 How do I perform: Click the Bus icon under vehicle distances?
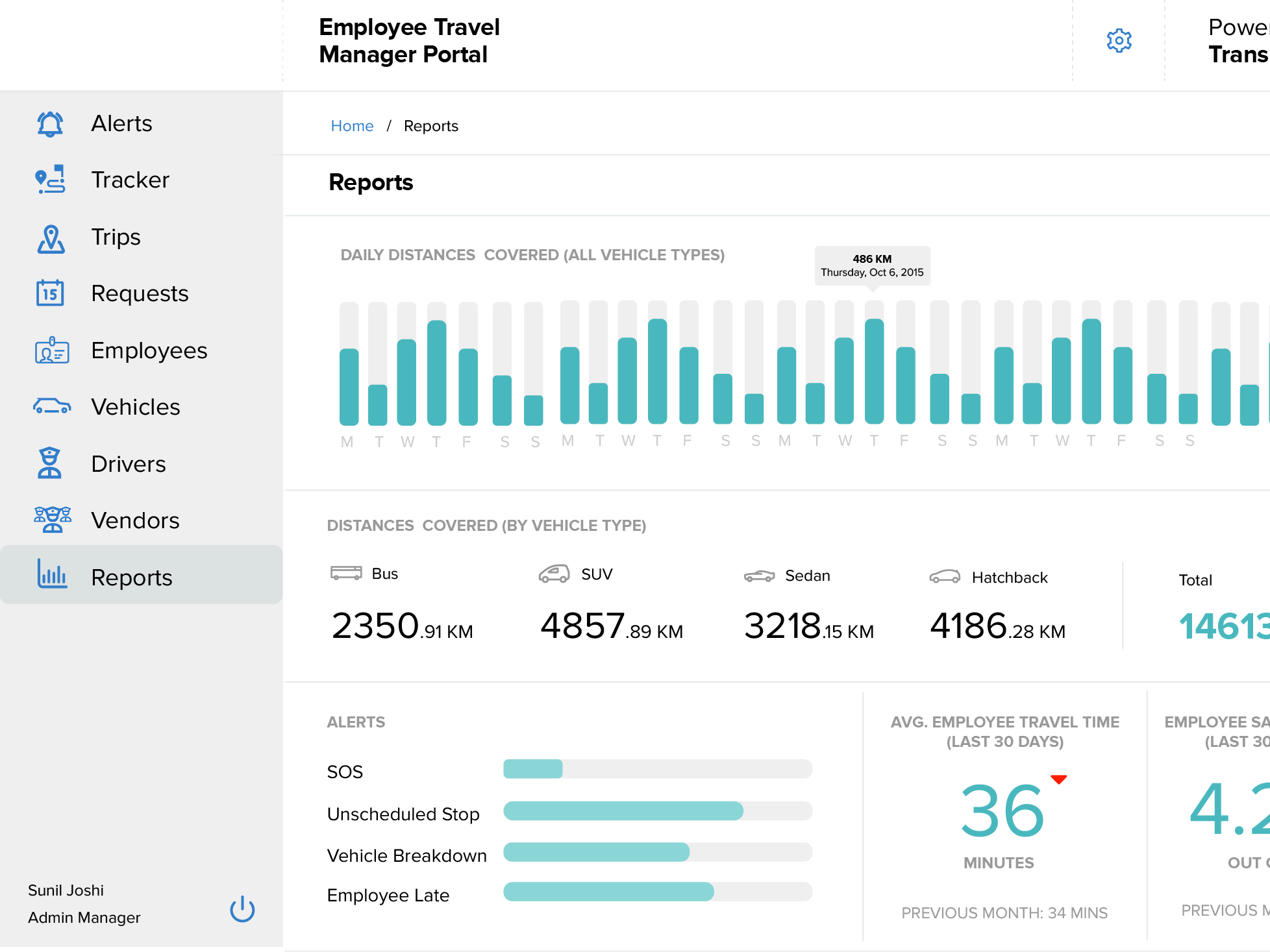tap(346, 572)
